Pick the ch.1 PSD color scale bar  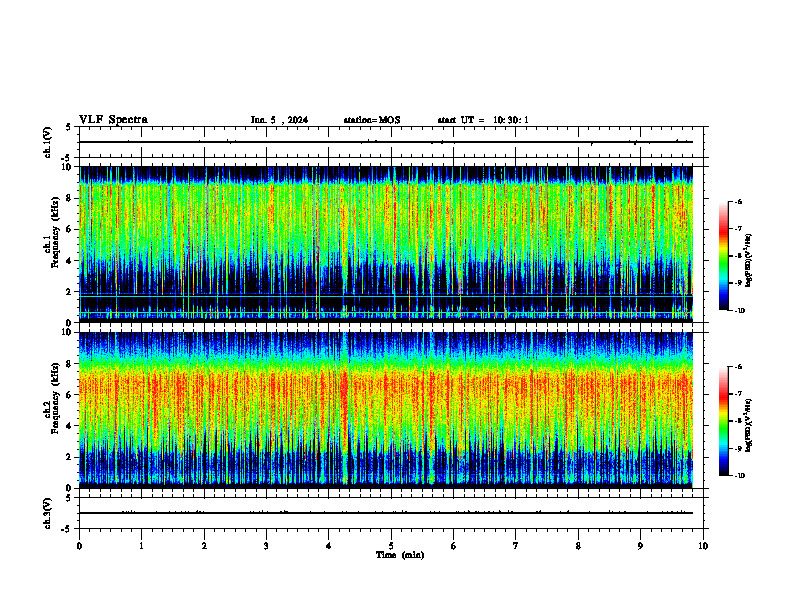click(723, 256)
